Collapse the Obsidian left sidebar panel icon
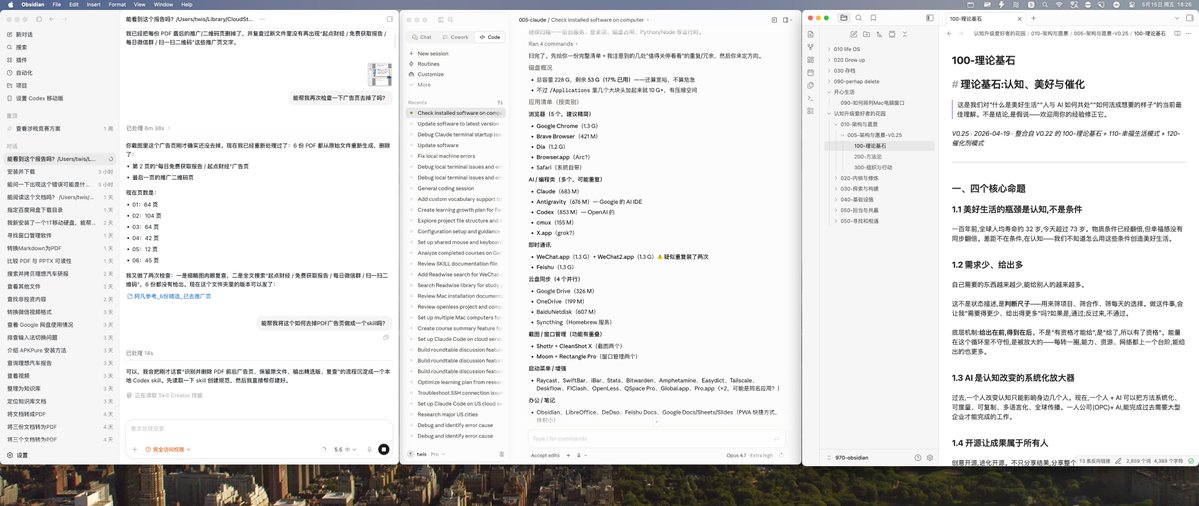Image resolution: width=1199 pixels, height=506 pixels. coord(930,18)
